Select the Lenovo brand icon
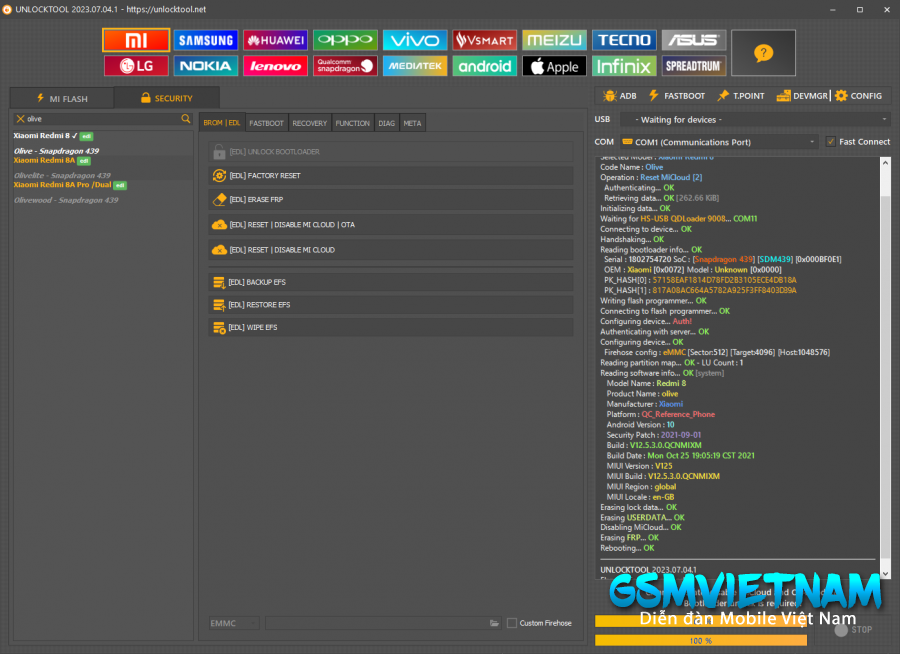 (276, 66)
